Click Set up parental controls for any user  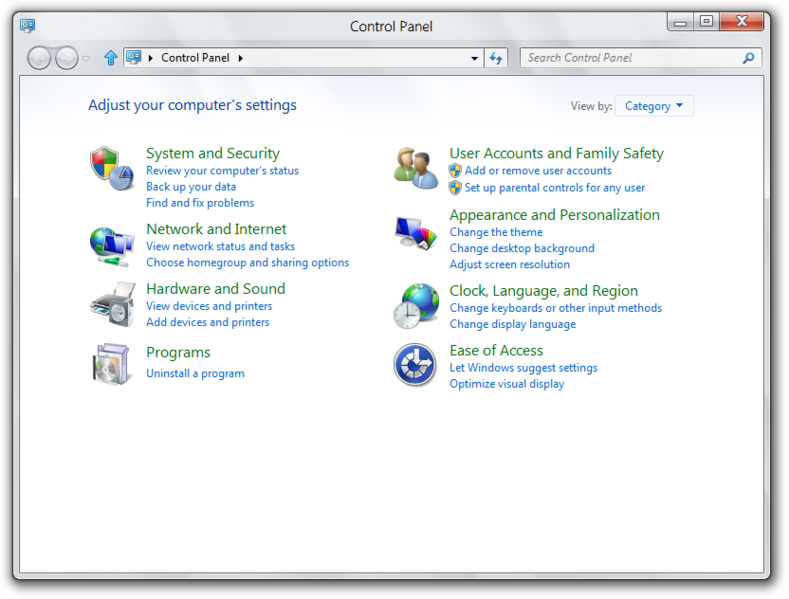click(555, 188)
